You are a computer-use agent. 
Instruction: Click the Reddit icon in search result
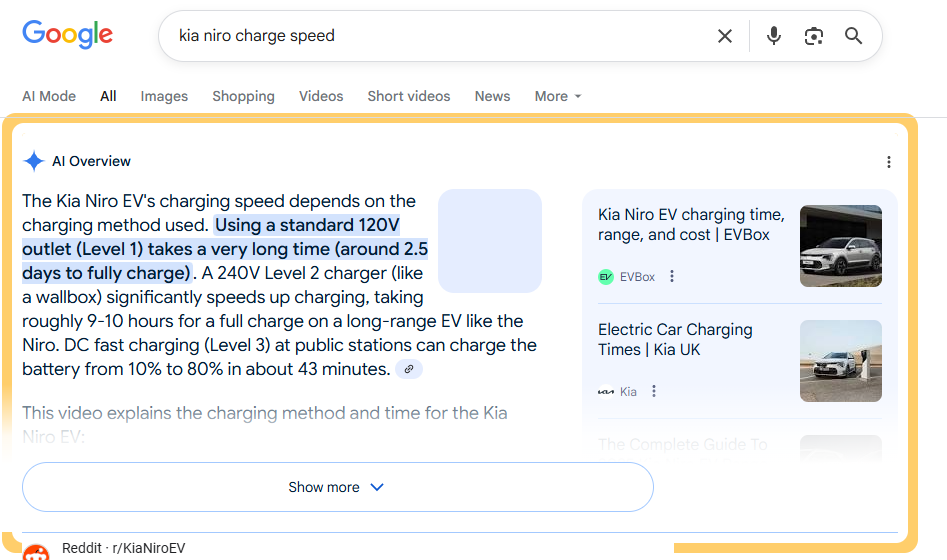36,552
